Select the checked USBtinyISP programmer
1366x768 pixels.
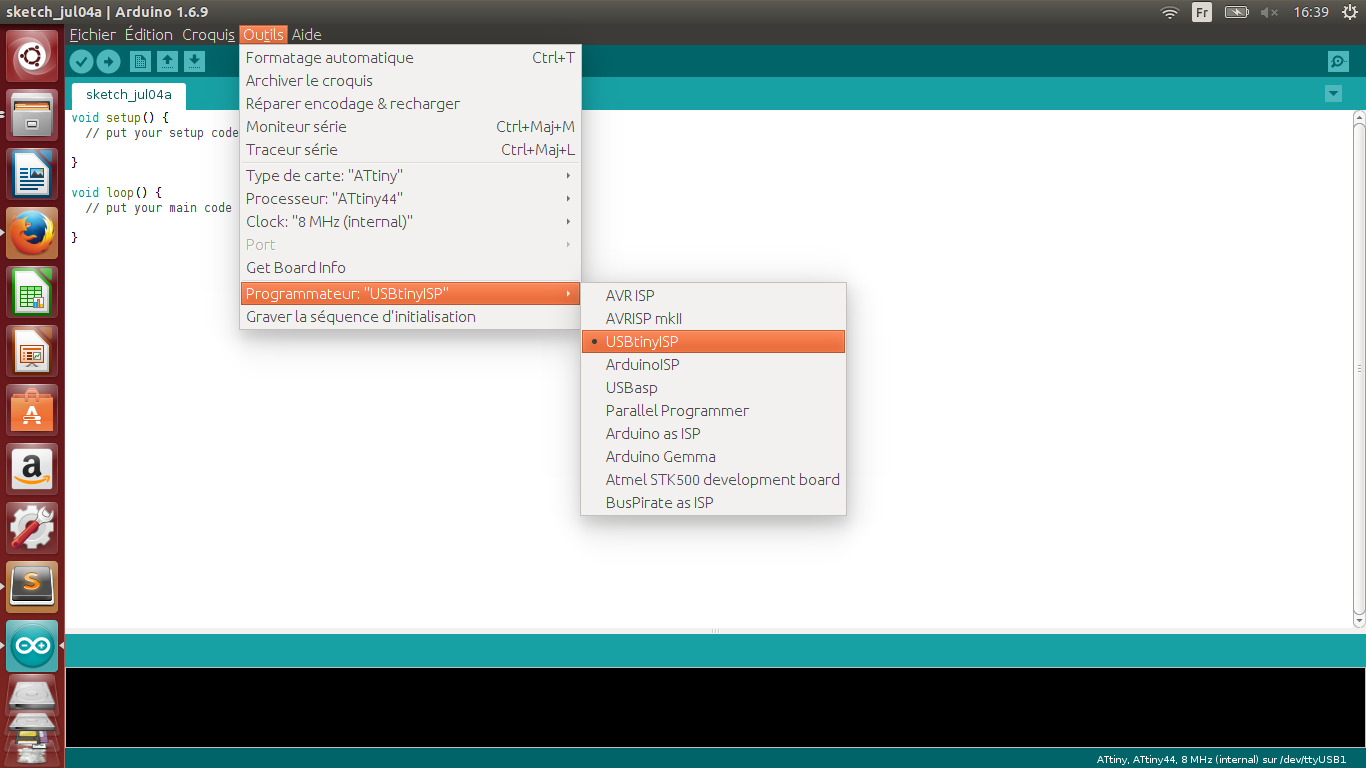coord(714,342)
